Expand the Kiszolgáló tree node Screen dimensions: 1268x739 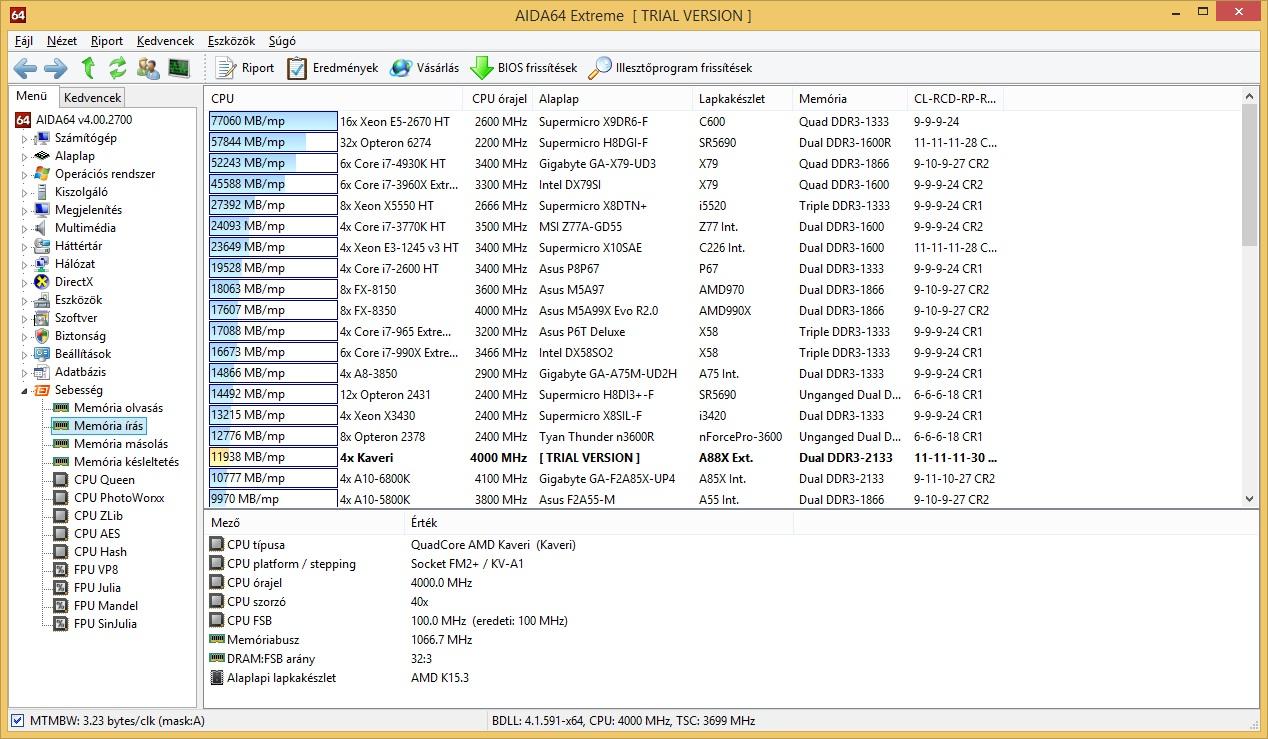pyautogui.click(x=24, y=192)
